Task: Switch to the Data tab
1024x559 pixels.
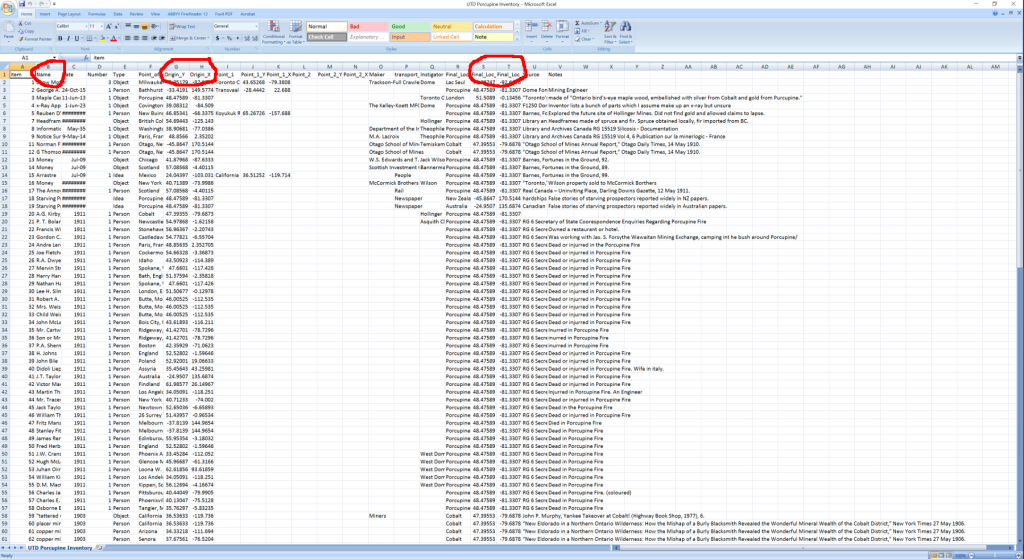Action: [118, 14]
